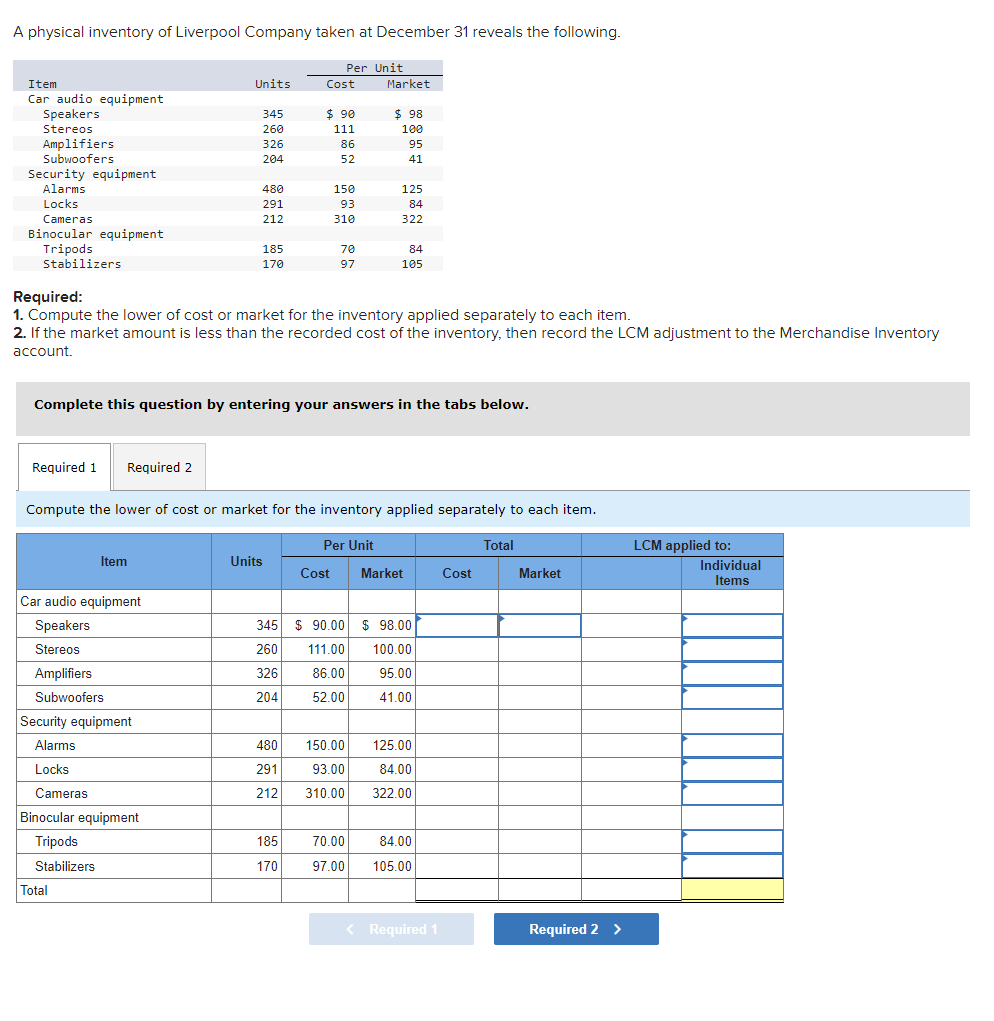Click 'Subwoofers' in the answer table
This screenshot has width=994, height=1021.
[69, 697]
